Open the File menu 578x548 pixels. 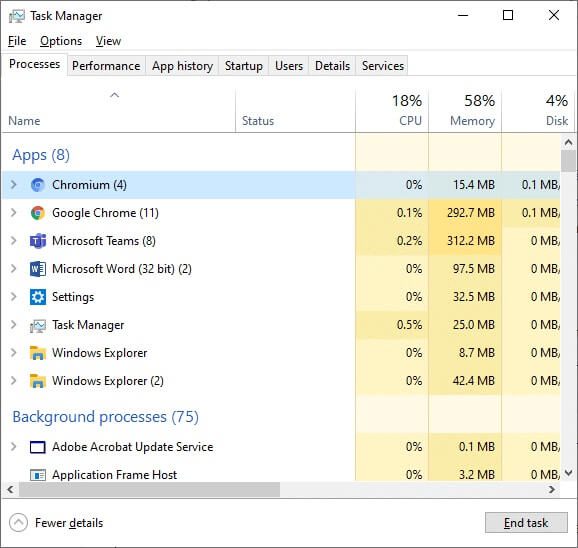pos(17,41)
